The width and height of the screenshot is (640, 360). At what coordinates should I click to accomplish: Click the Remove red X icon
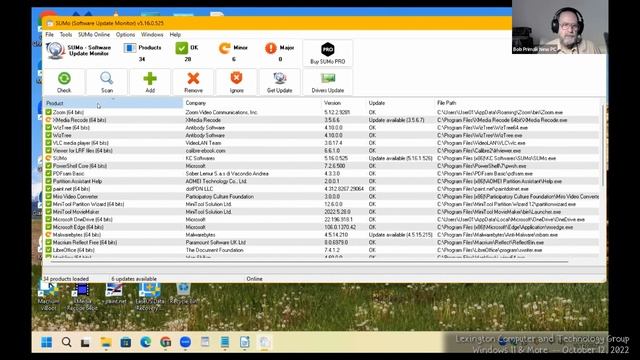(x=193, y=78)
